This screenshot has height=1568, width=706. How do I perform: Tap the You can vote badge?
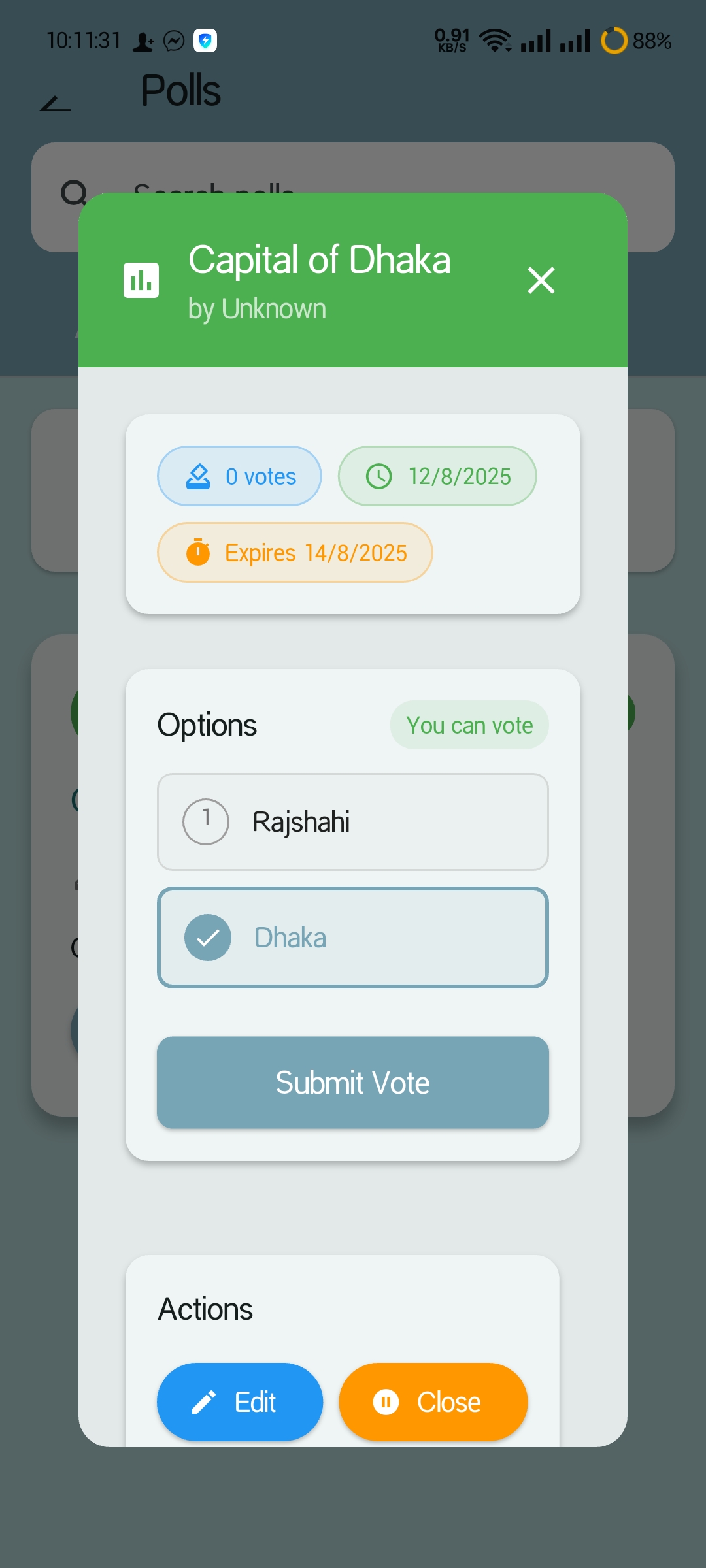[x=469, y=725]
